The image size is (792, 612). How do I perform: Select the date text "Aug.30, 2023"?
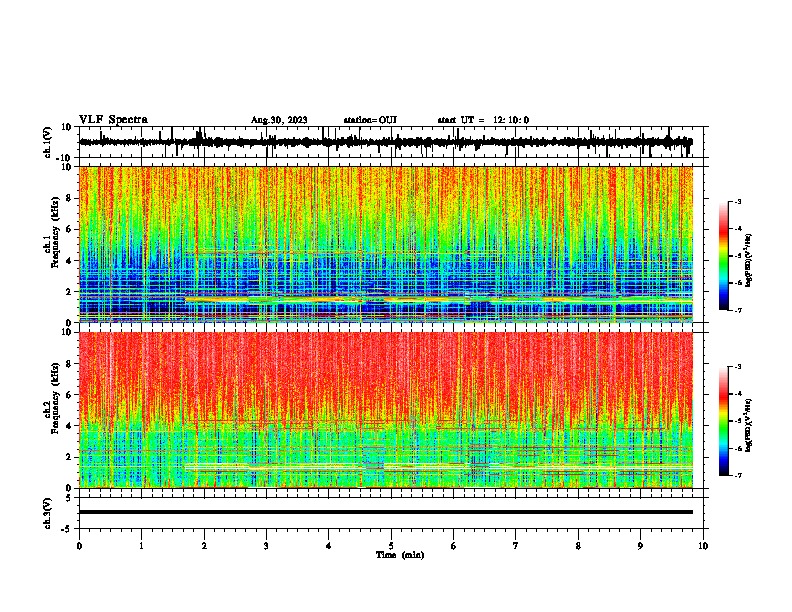(279, 120)
